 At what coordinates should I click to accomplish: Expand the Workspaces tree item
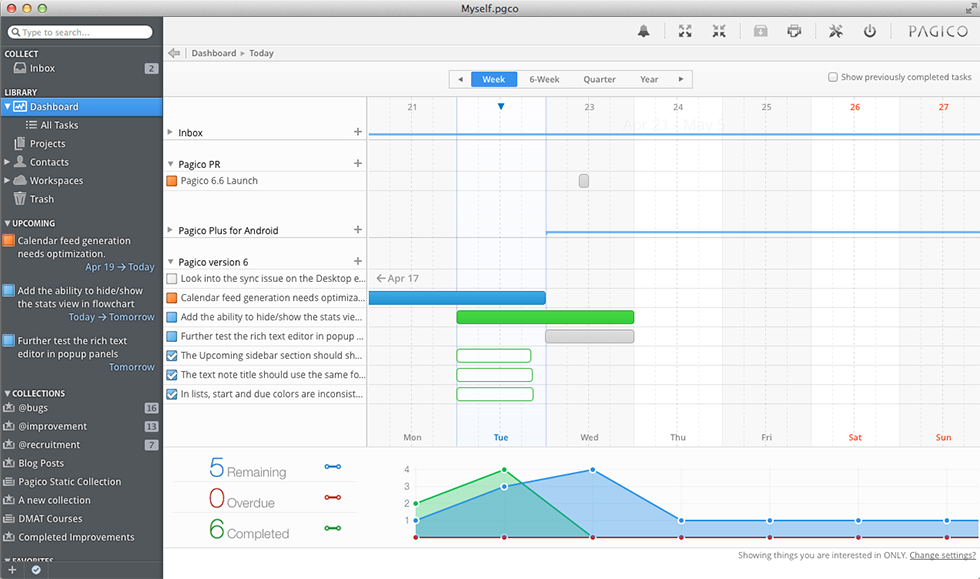(x=7, y=181)
